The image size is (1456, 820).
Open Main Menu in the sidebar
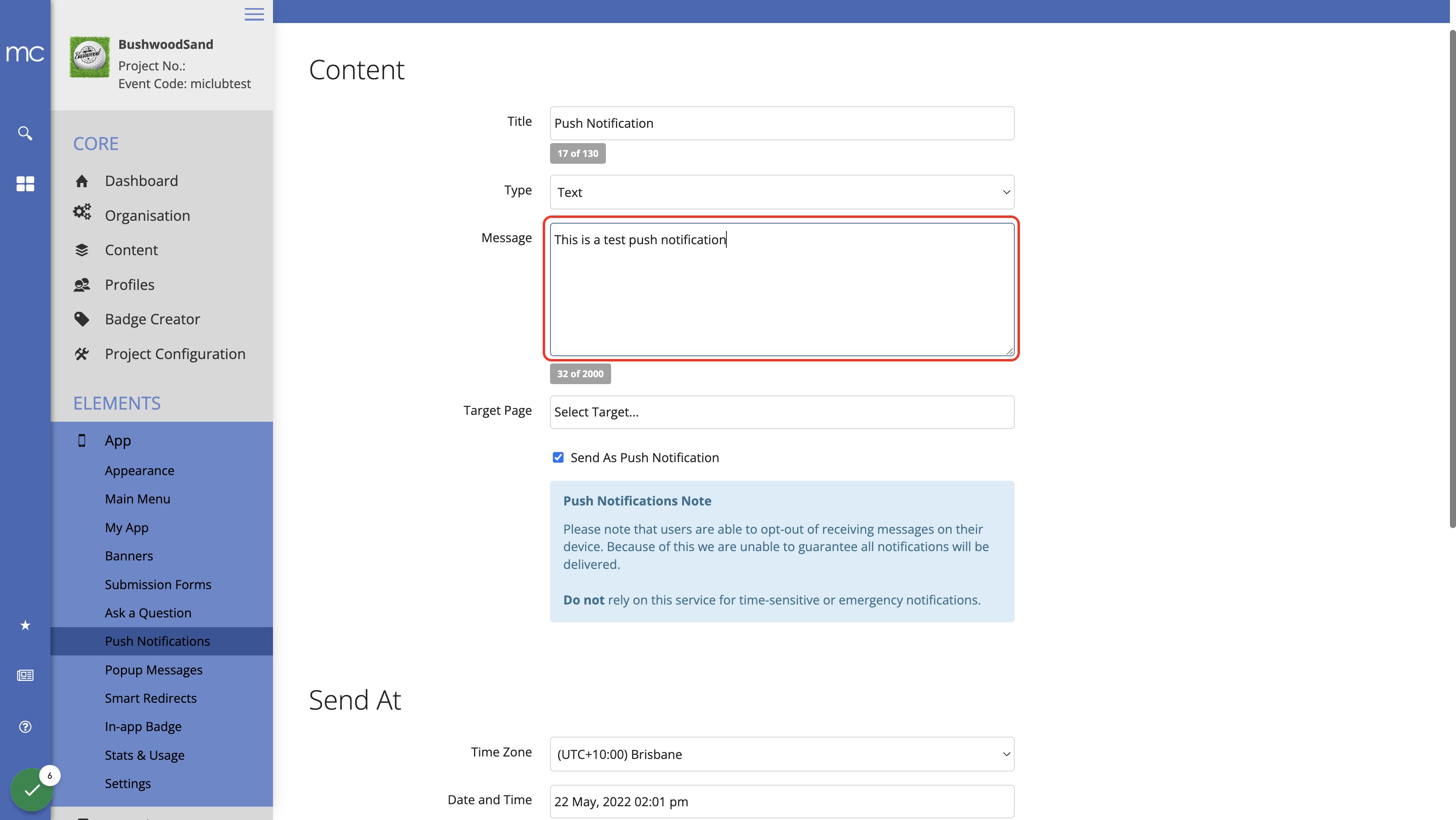coord(138,499)
